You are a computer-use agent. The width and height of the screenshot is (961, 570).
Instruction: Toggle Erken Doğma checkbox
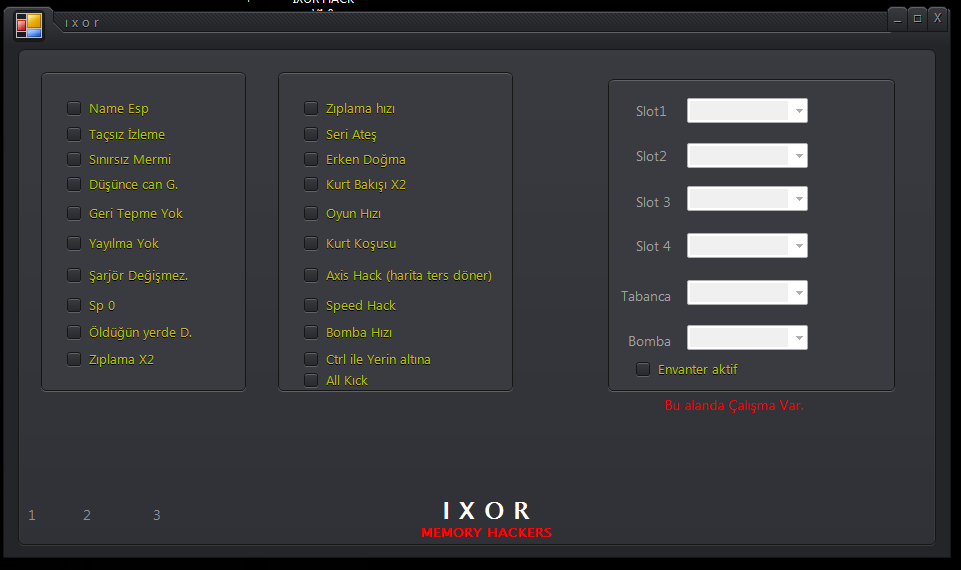[311, 159]
